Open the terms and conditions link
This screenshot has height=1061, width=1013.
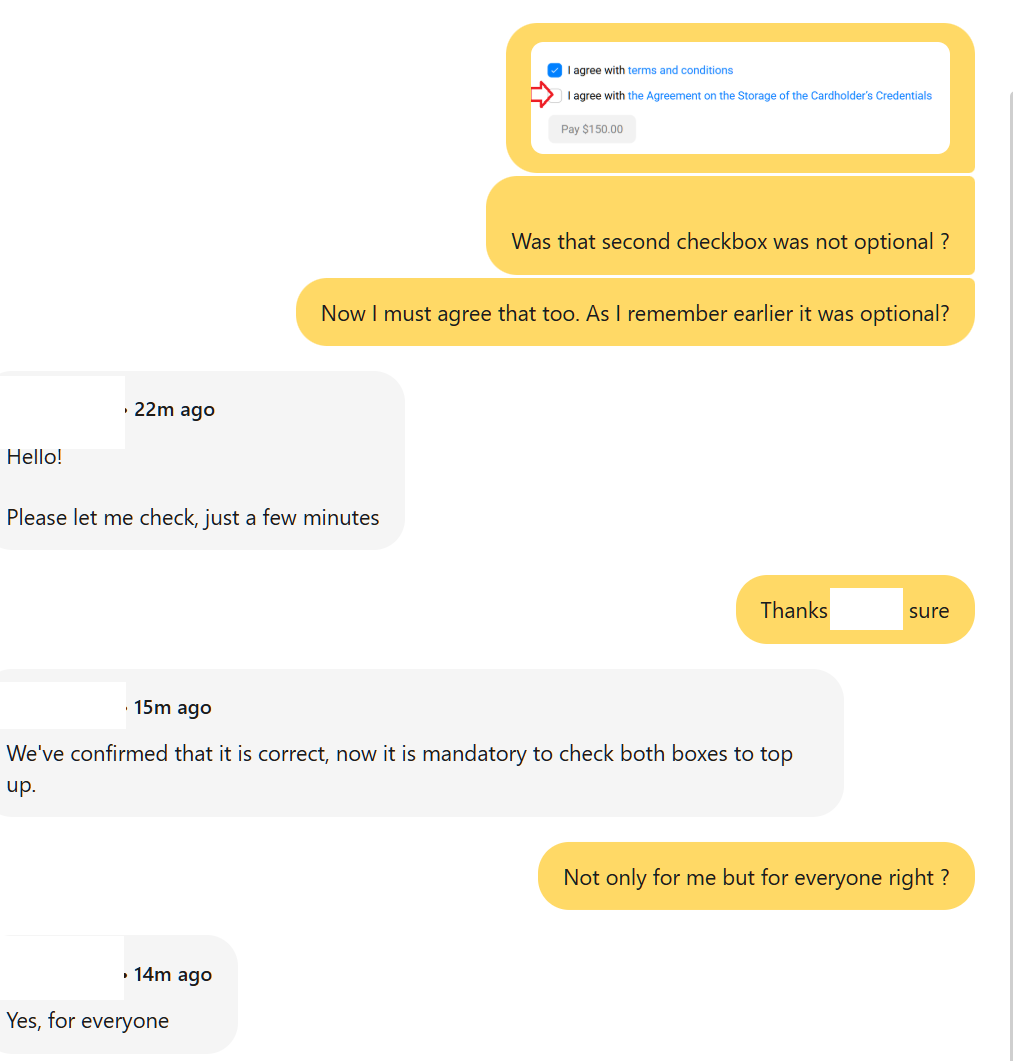pos(680,70)
